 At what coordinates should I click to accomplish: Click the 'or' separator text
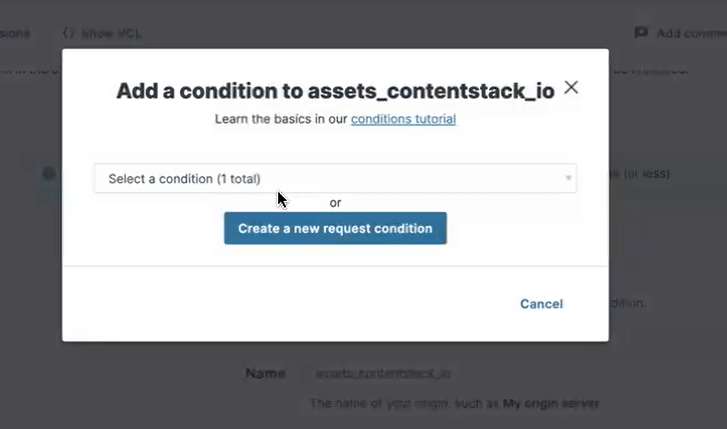pyautogui.click(x=335, y=203)
